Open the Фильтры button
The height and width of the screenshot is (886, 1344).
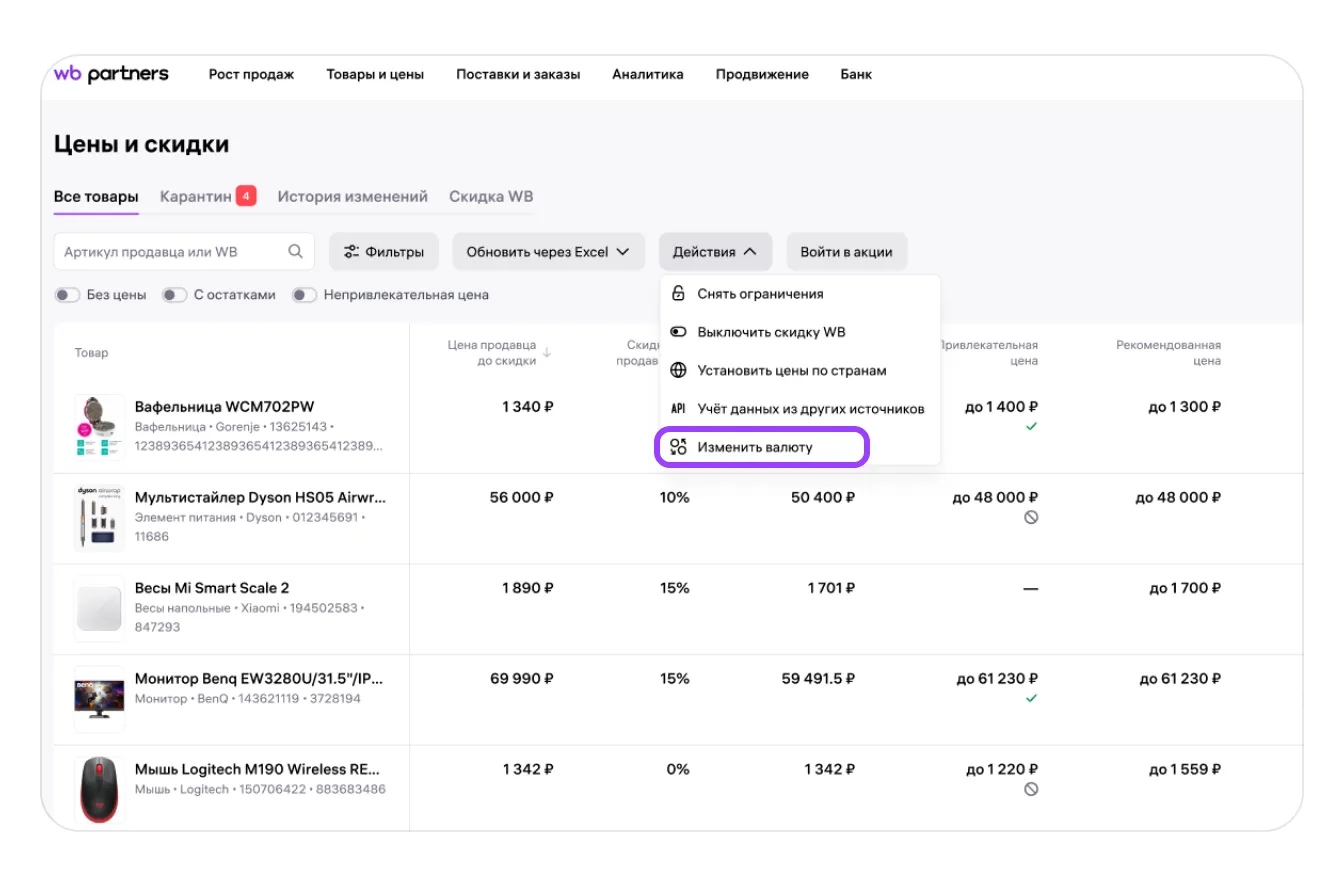click(x=383, y=252)
